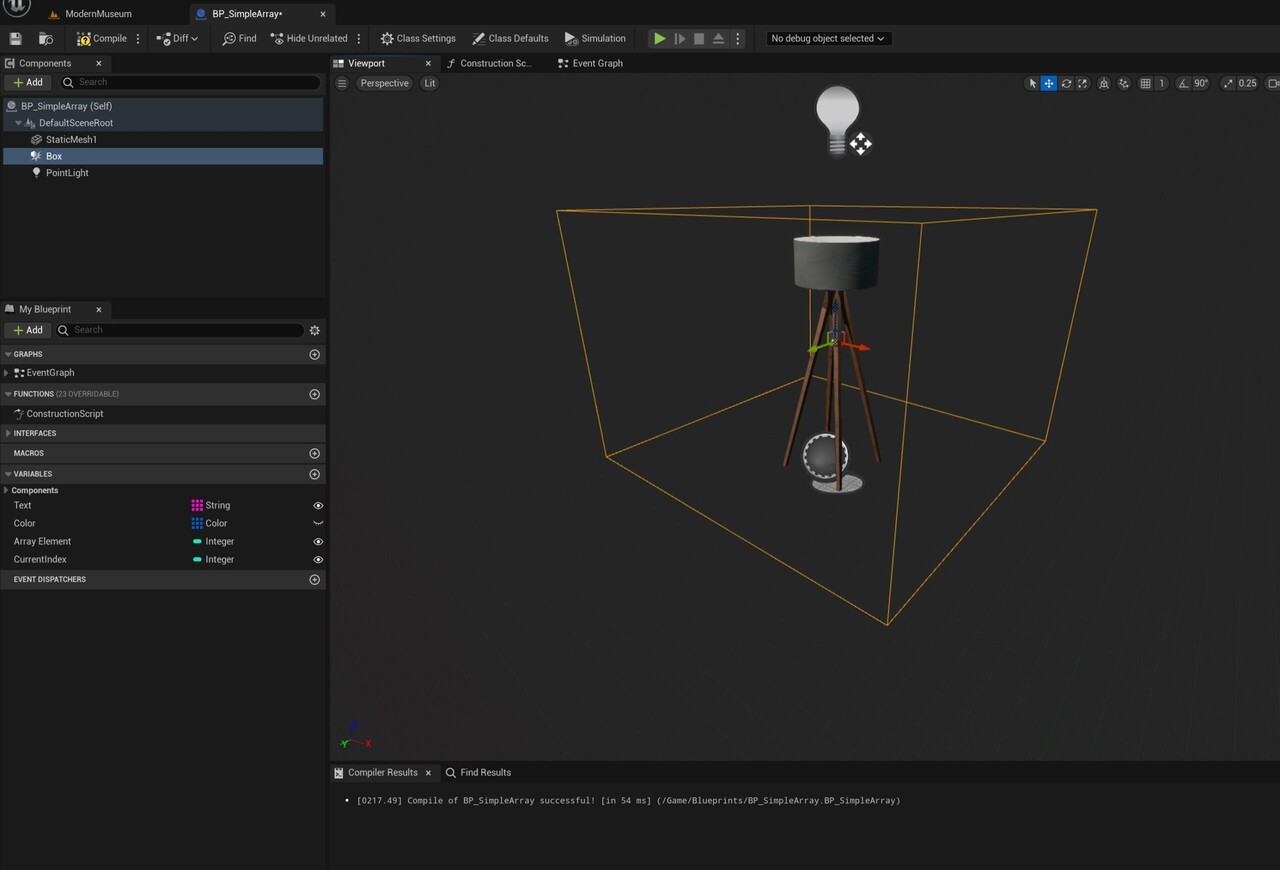Select the Move tool in the viewport toolbar
This screenshot has height=870, width=1280.
click(x=1048, y=83)
